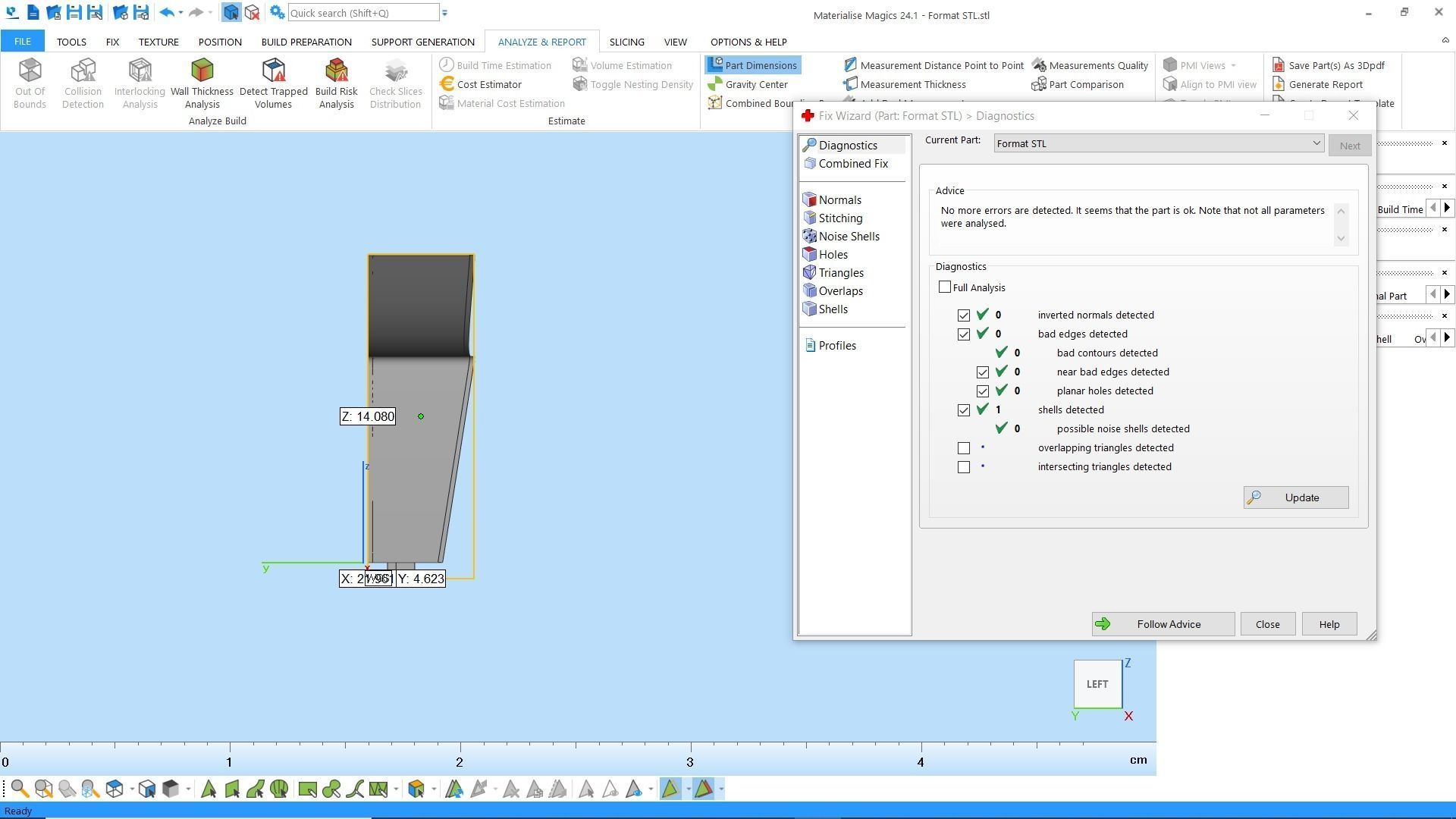This screenshot has height=819, width=1456.
Task: Open Wall Thickness Analysis tool
Action: (202, 83)
